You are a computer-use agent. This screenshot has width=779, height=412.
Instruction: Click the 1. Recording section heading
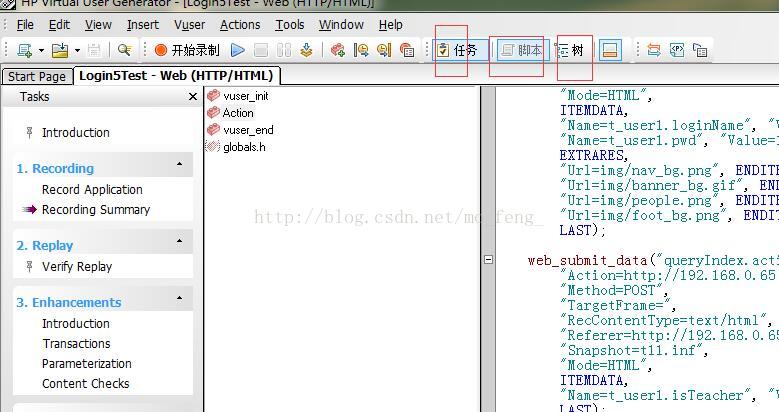pos(55,168)
